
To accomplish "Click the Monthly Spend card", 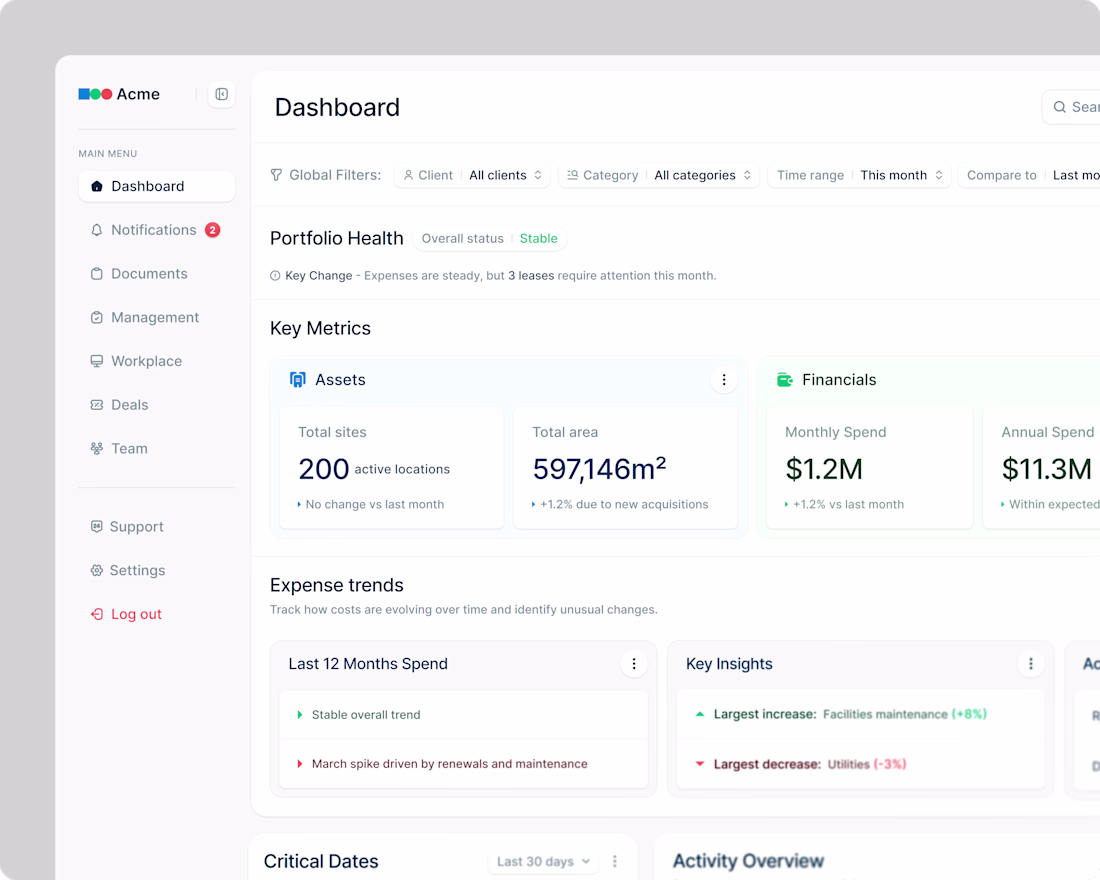I will tap(869, 467).
